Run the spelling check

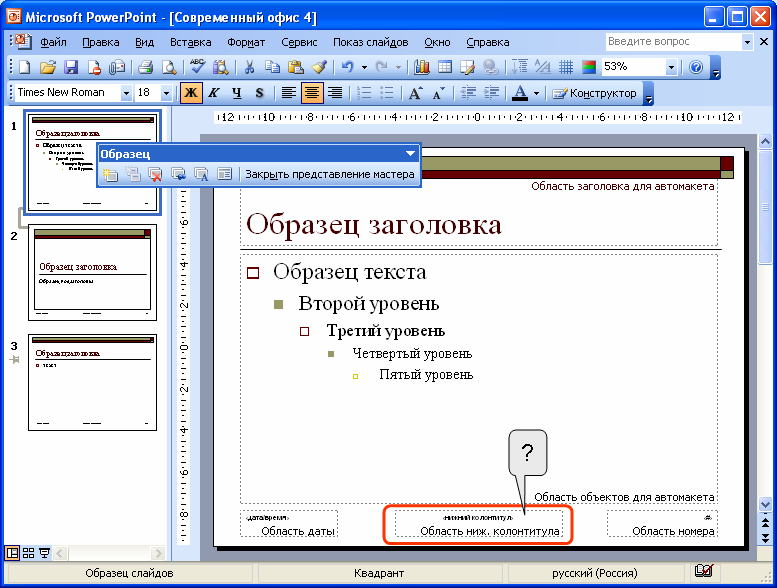click(x=197, y=67)
